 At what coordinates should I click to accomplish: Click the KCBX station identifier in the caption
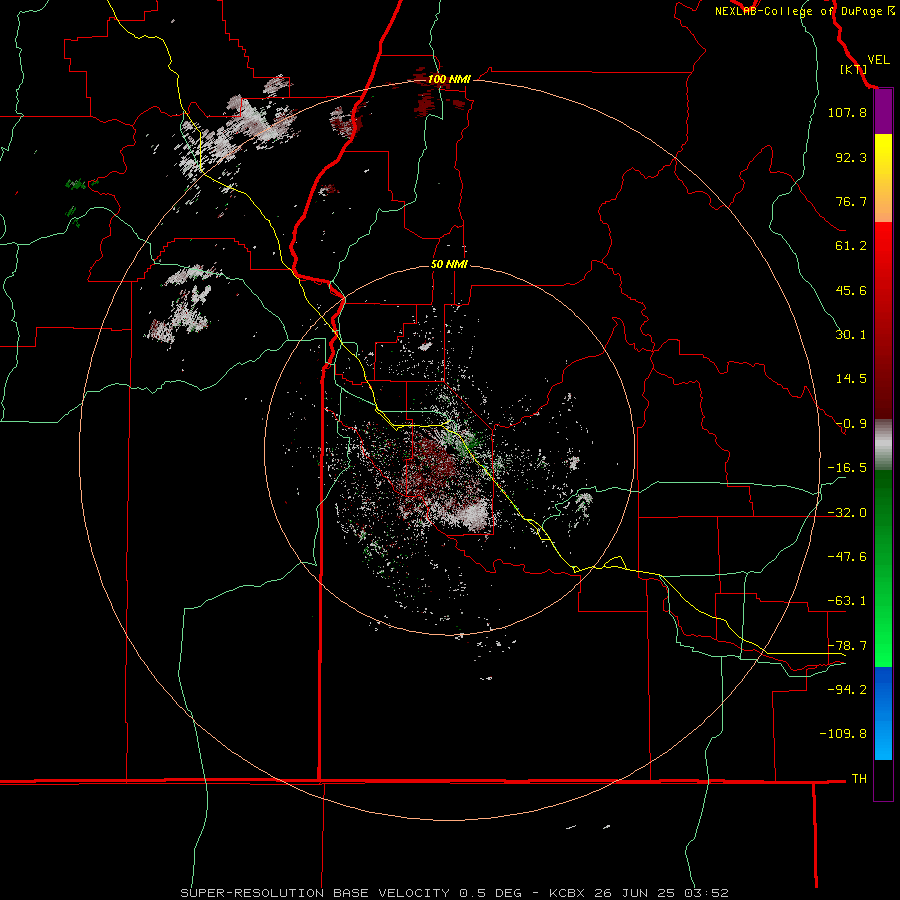567,893
